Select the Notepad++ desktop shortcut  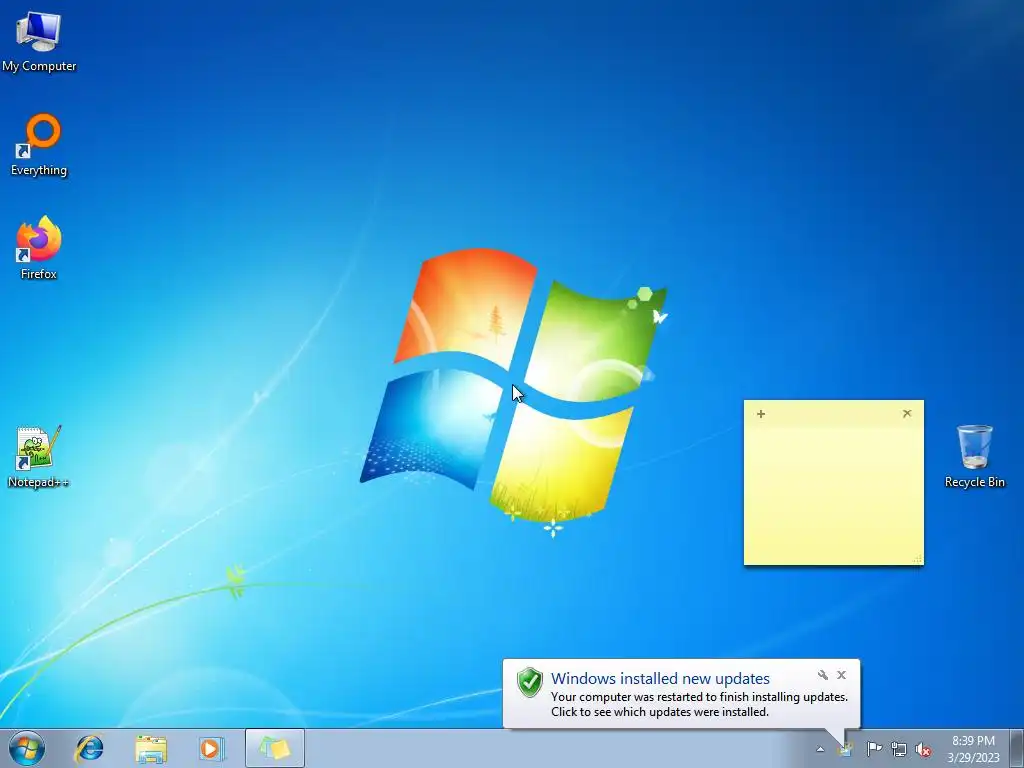point(39,456)
